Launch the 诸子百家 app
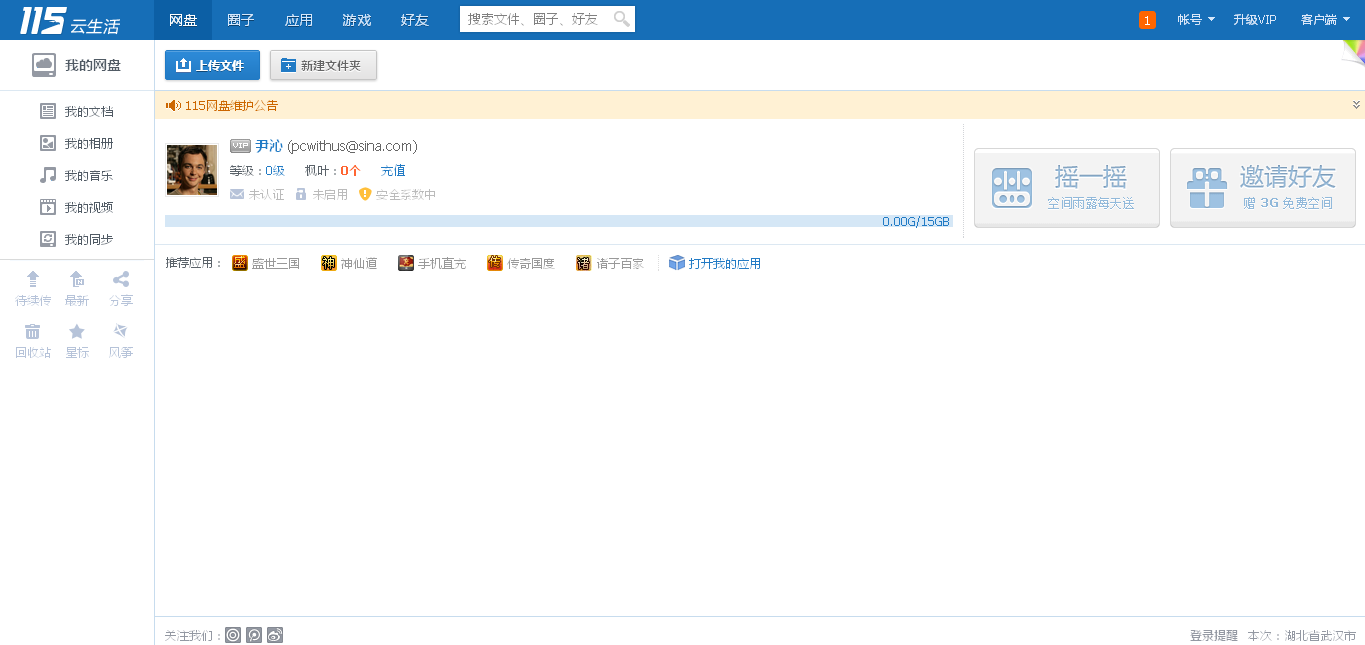The height and width of the screenshot is (645, 1365). [x=610, y=264]
